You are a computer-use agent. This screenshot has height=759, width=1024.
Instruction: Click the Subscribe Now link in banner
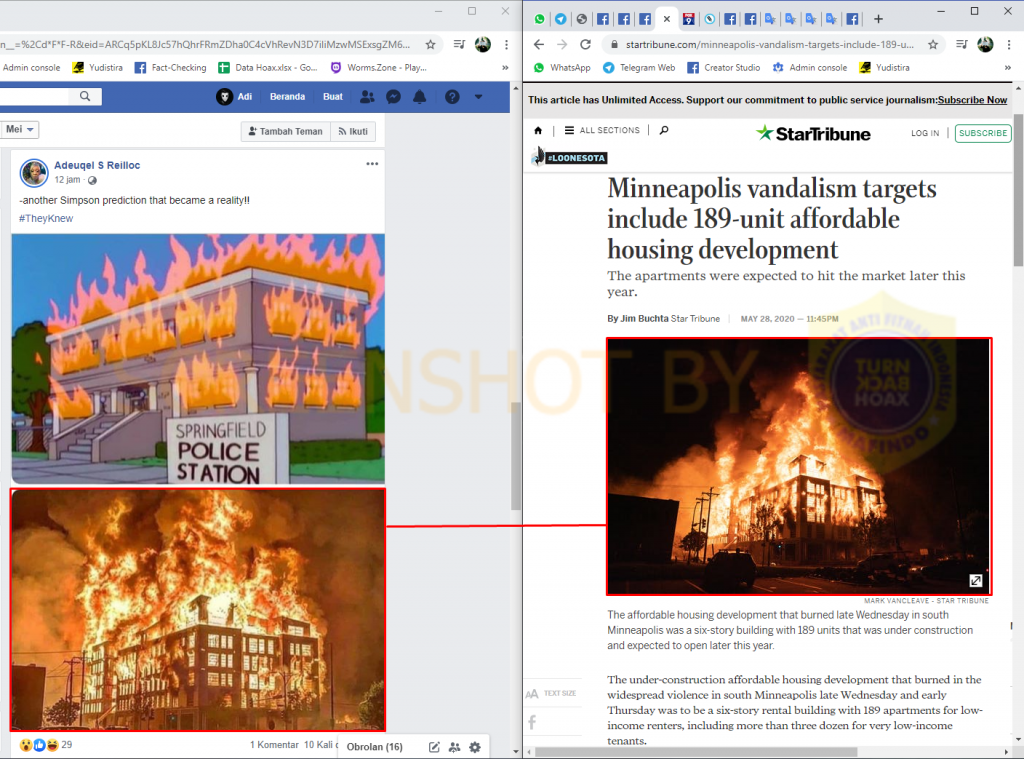[972, 100]
